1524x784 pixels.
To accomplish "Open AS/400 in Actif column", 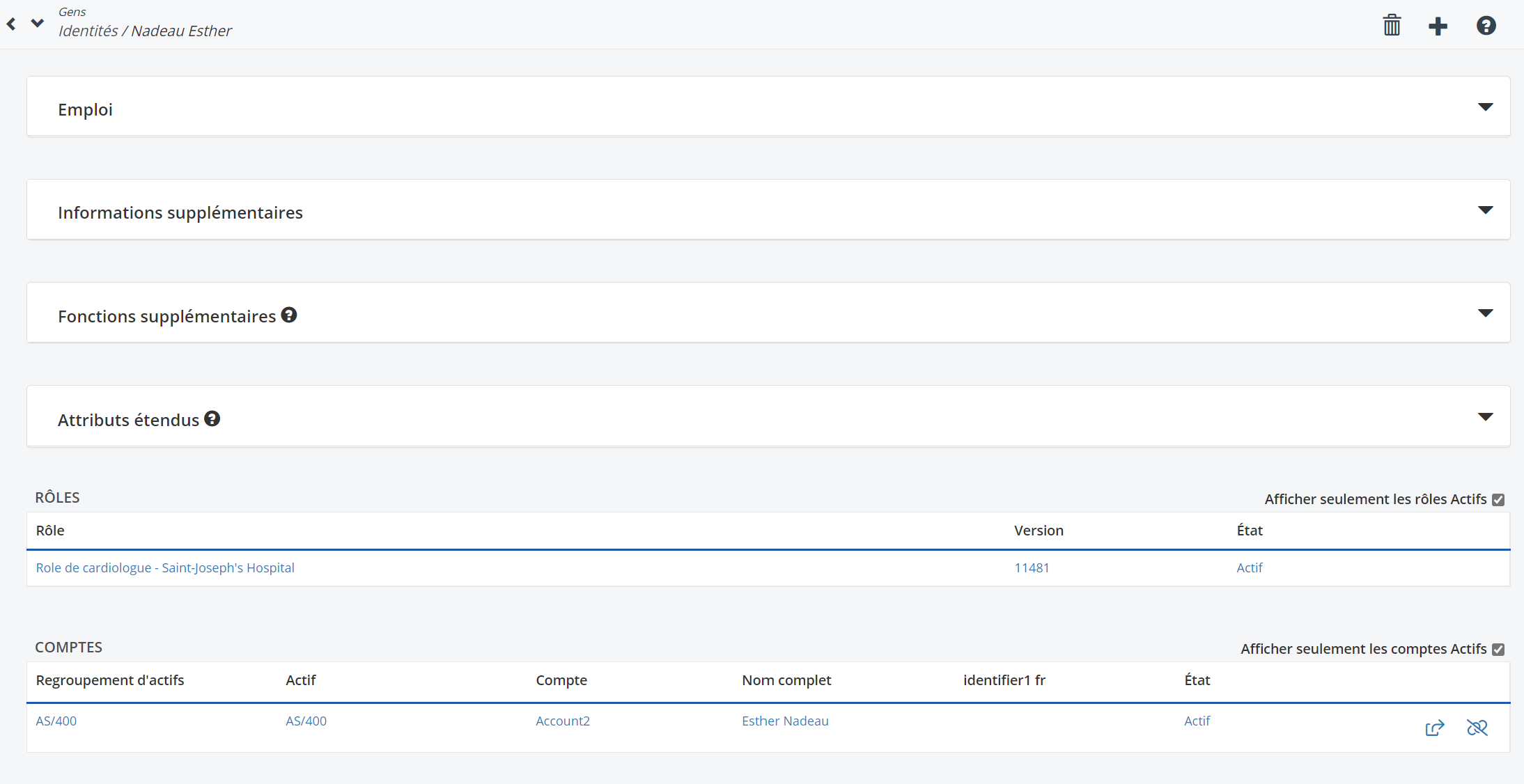I will point(306,721).
